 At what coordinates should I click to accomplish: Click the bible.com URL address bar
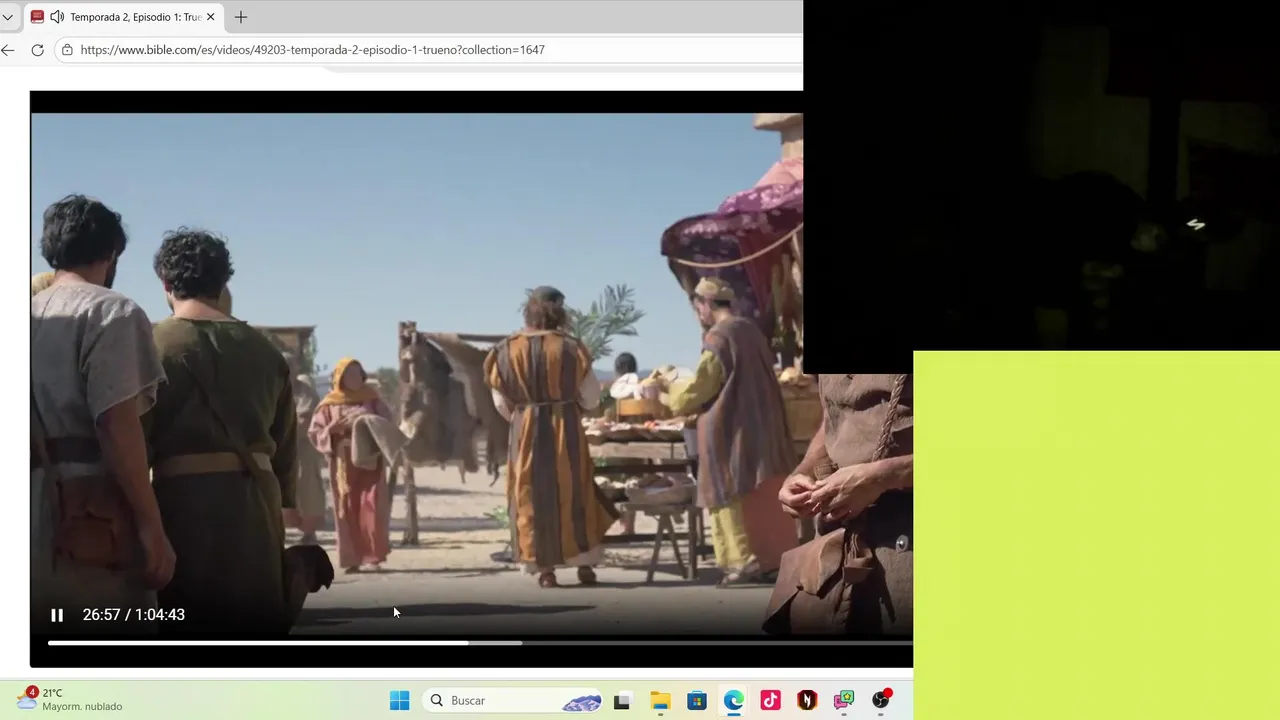click(x=430, y=50)
